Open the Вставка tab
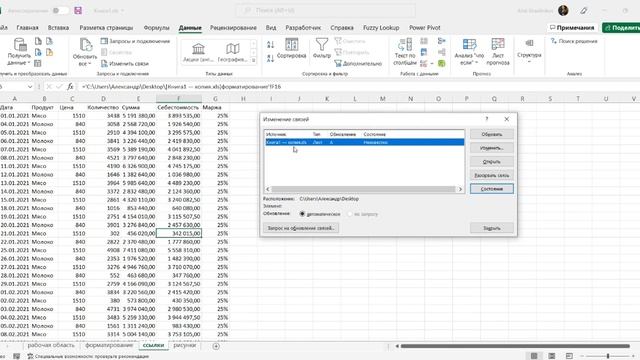Image resolution: width=640 pixels, height=360 pixels. 58,28
